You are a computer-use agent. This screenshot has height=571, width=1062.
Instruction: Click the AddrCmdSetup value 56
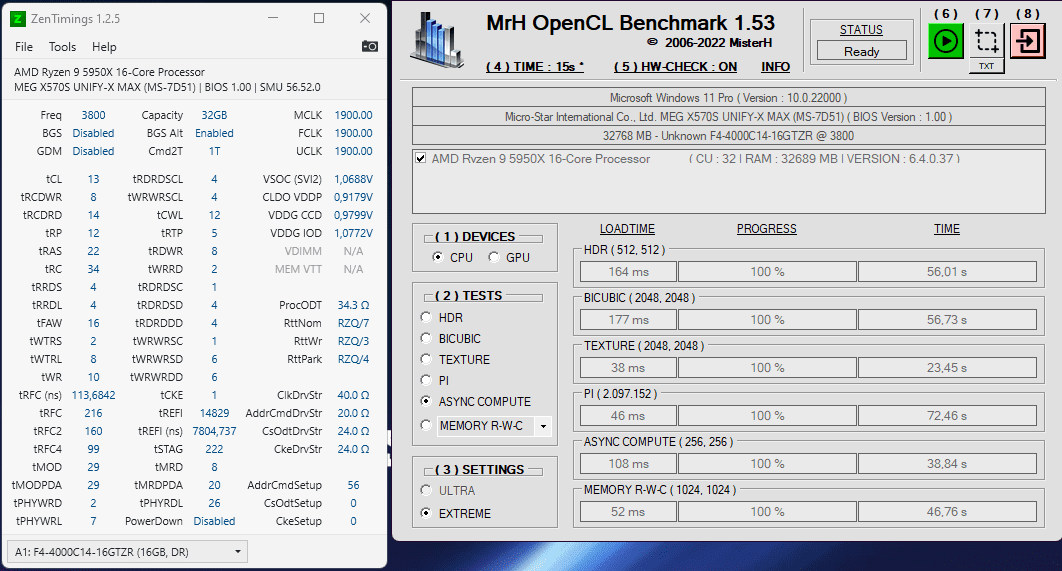point(354,486)
